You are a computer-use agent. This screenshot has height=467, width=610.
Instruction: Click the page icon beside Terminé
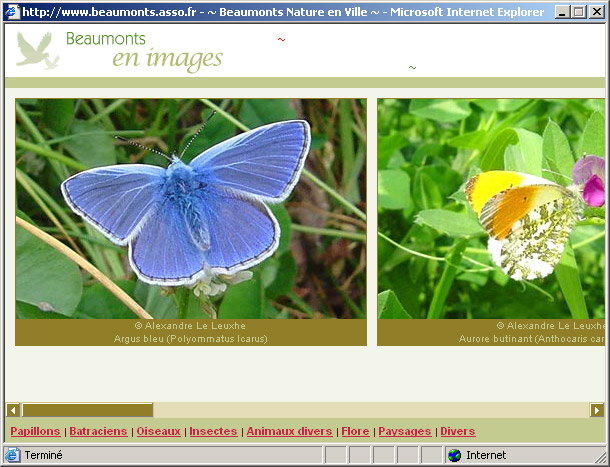(13, 455)
